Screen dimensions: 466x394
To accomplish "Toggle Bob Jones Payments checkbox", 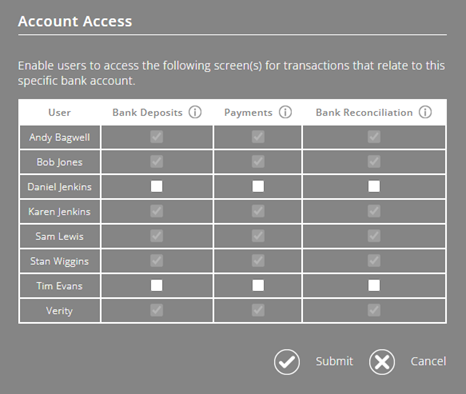I will point(258,162).
